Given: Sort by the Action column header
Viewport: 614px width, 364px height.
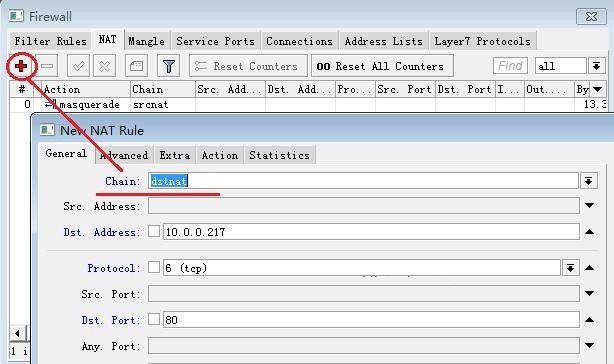Looking at the screenshot, I should coord(85,89).
